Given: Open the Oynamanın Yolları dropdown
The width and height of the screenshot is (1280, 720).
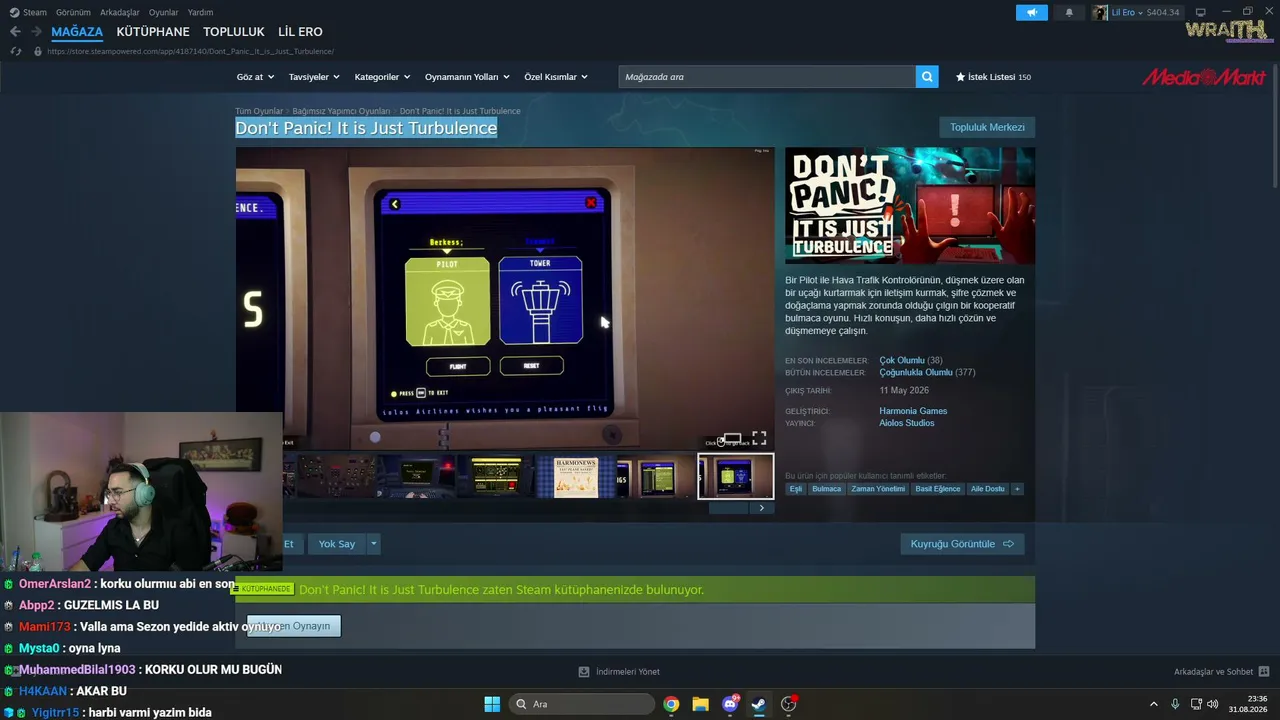Looking at the screenshot, I should tap(467, 77).
